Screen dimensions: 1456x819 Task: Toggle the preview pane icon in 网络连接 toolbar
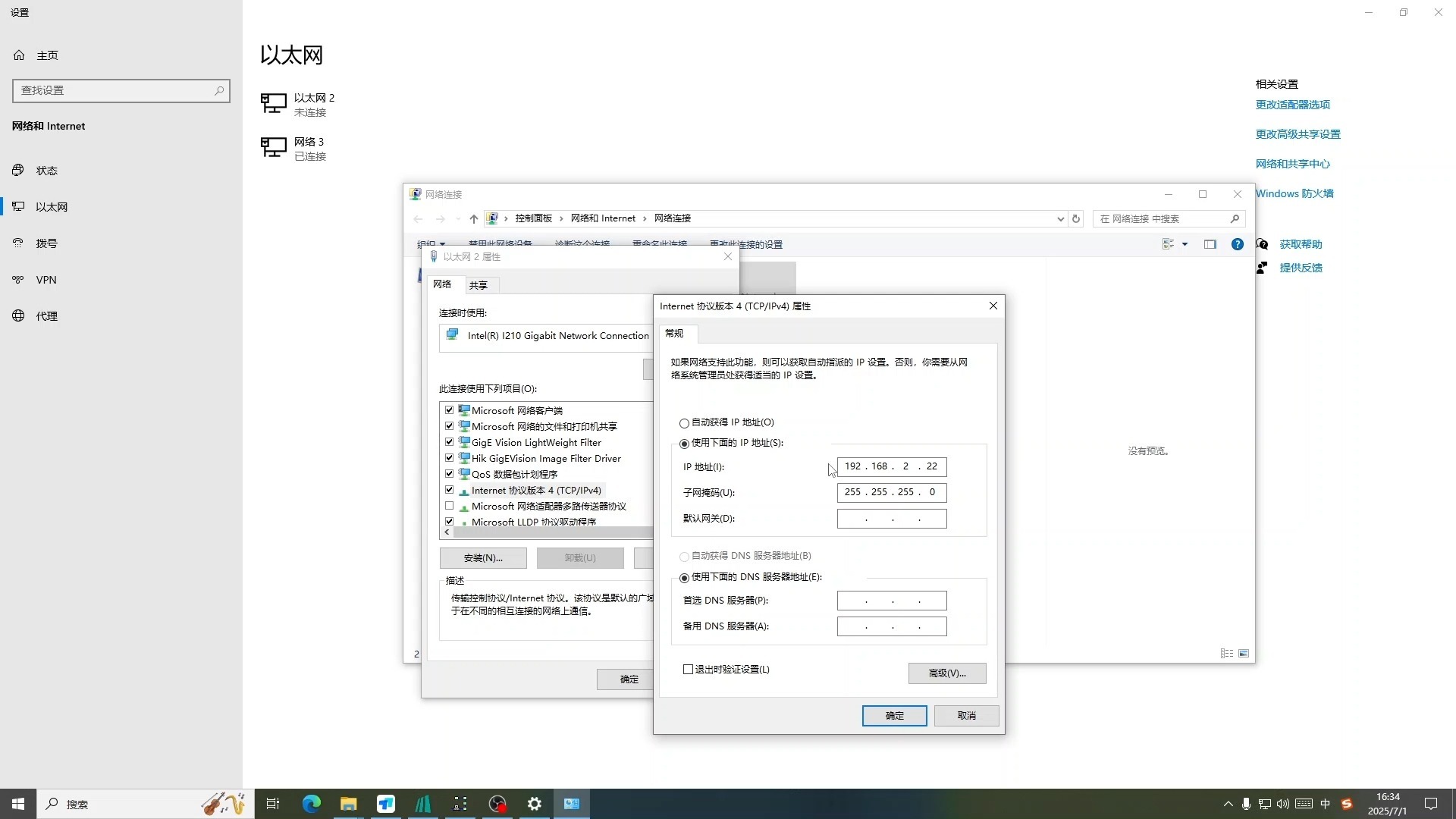(x=1210, y=243)
